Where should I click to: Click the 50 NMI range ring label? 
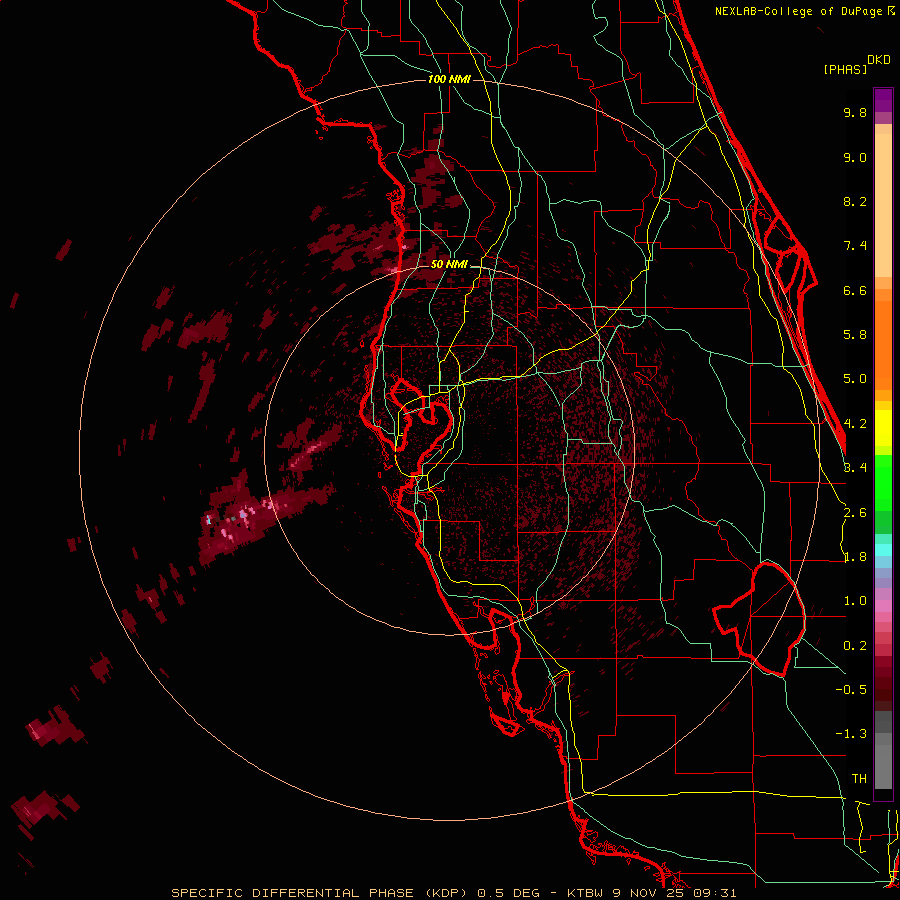click(x=449, y=265)
